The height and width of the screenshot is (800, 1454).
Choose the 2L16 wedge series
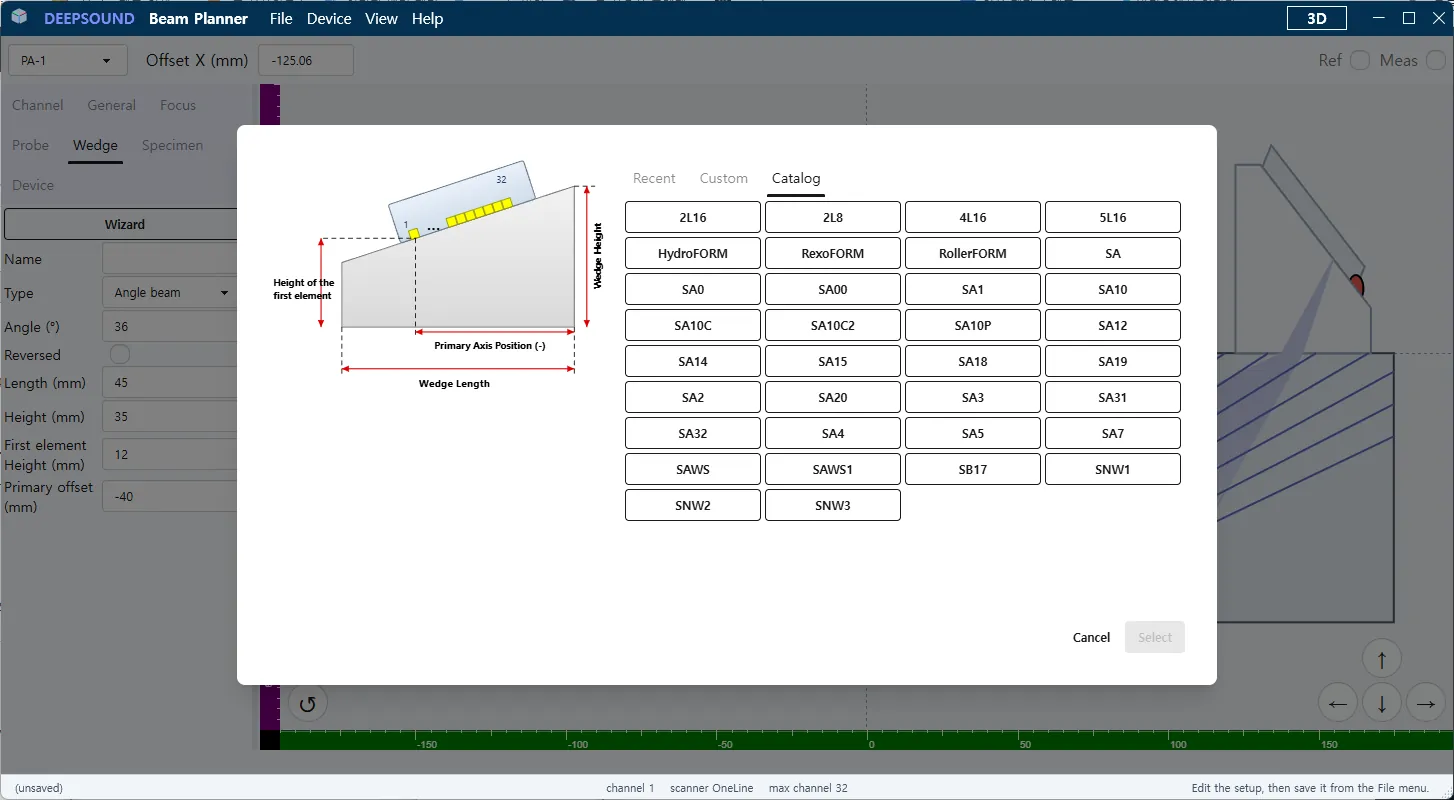pos(693,217)
